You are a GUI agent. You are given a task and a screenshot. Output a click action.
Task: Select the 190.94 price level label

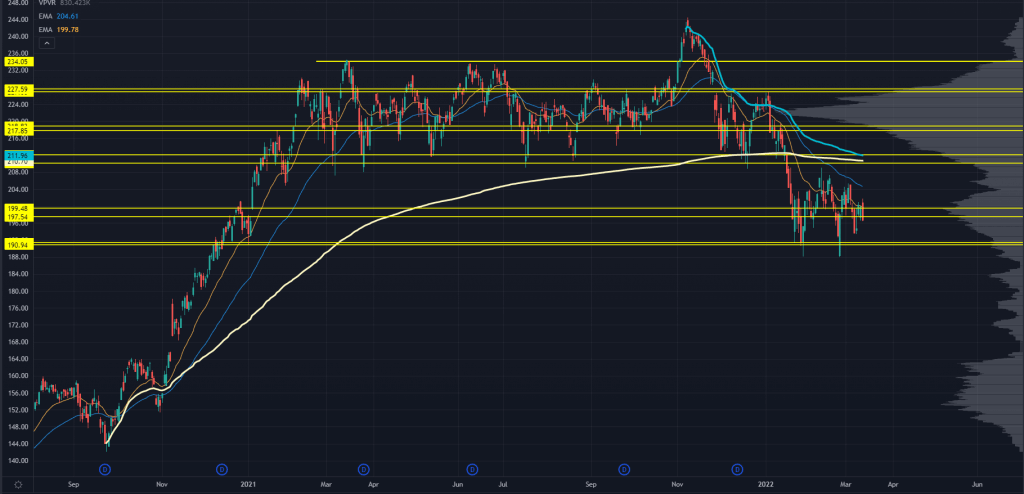click(x=16, y=244)
